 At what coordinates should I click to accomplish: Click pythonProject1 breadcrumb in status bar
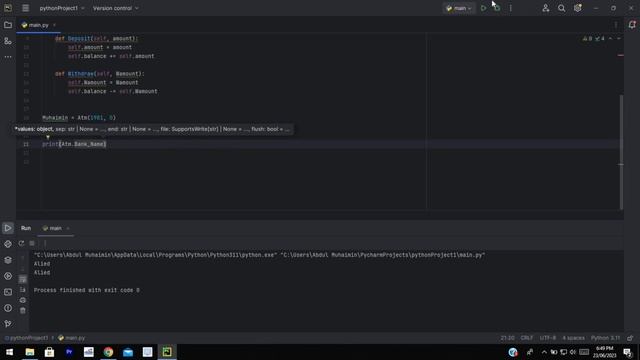click(26, 338)
